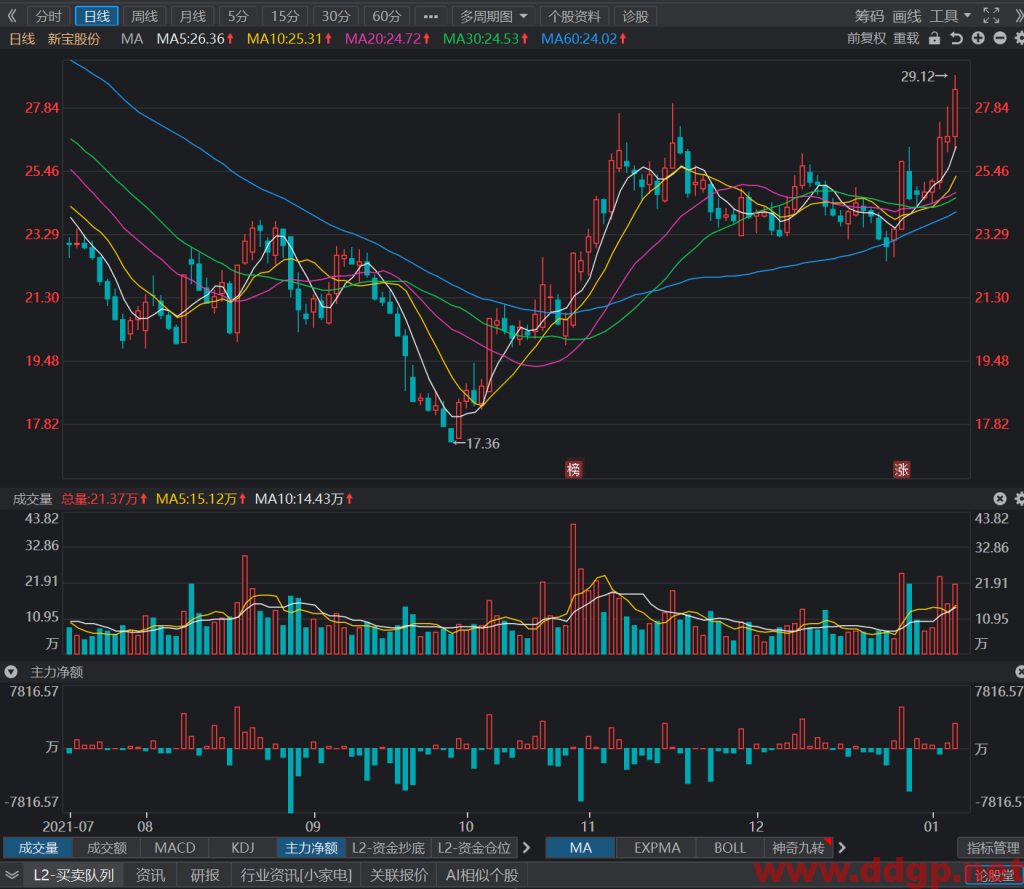Change 前复权 adjustment setting
The image size is (1024, 889).
866,39
